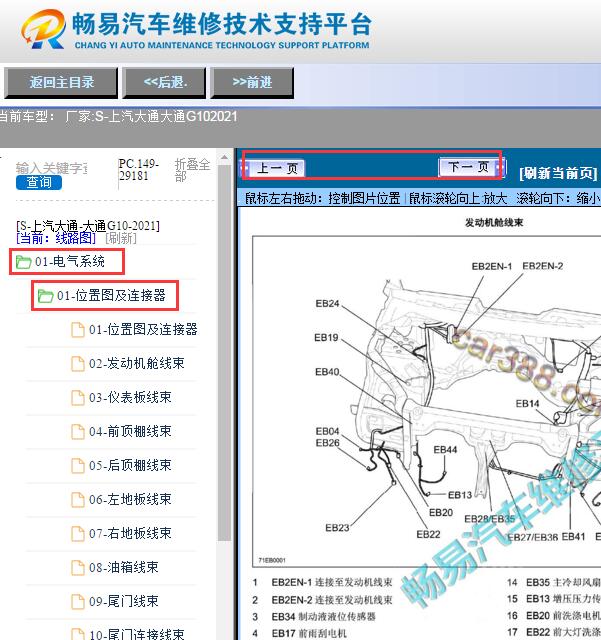Click the 查询 search button
601x640 pixels.
point(39,182)
